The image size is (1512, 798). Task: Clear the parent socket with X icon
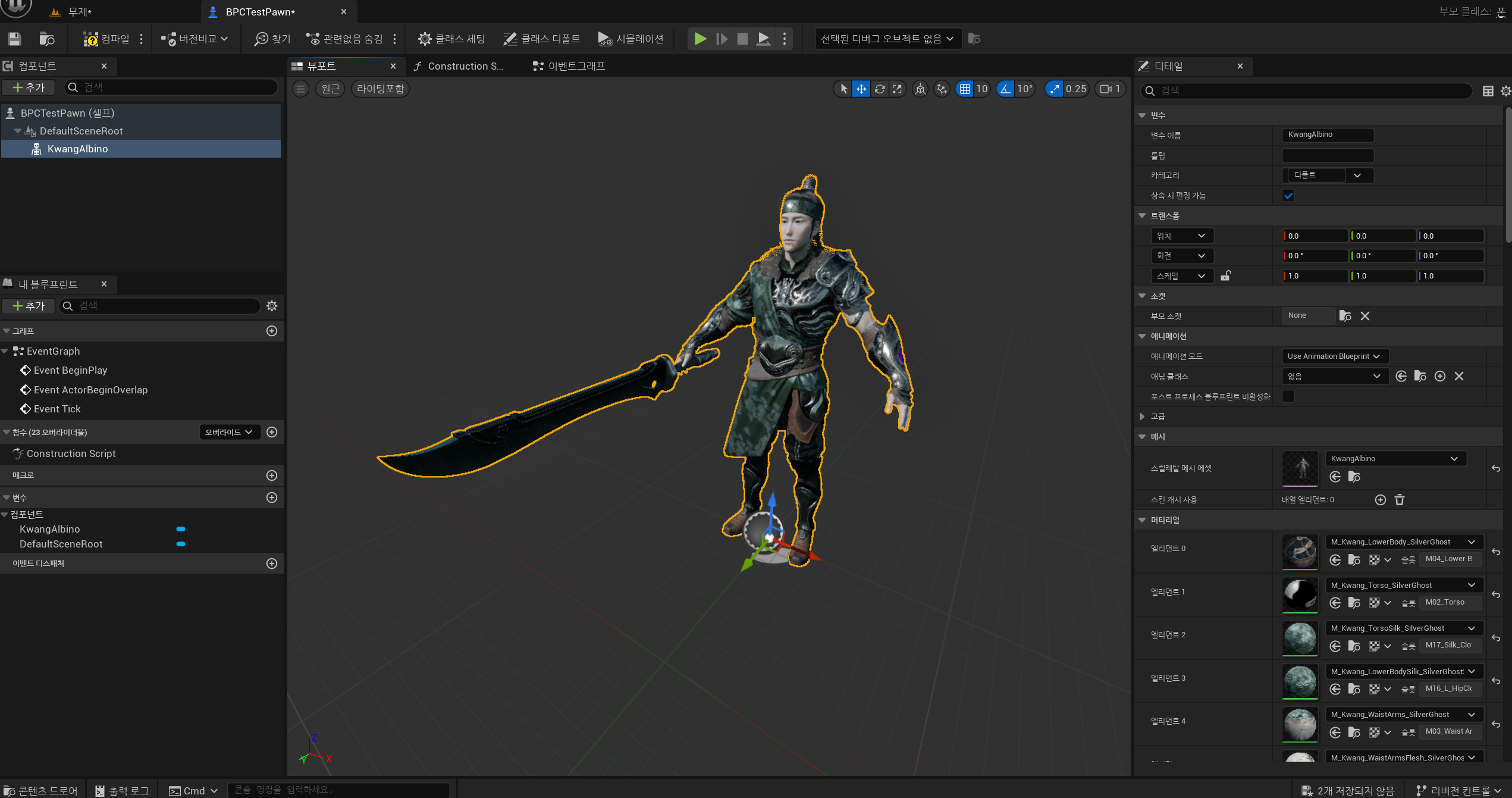click(x=1365, y=316)
